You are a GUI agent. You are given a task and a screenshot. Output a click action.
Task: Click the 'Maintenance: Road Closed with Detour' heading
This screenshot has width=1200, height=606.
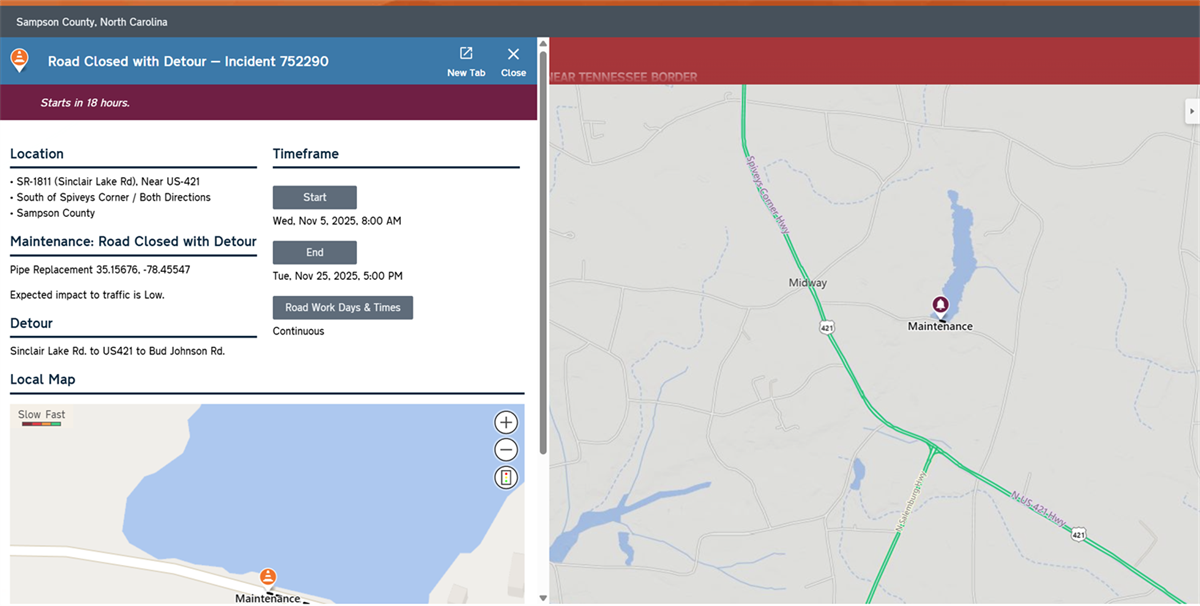point(133,242)
